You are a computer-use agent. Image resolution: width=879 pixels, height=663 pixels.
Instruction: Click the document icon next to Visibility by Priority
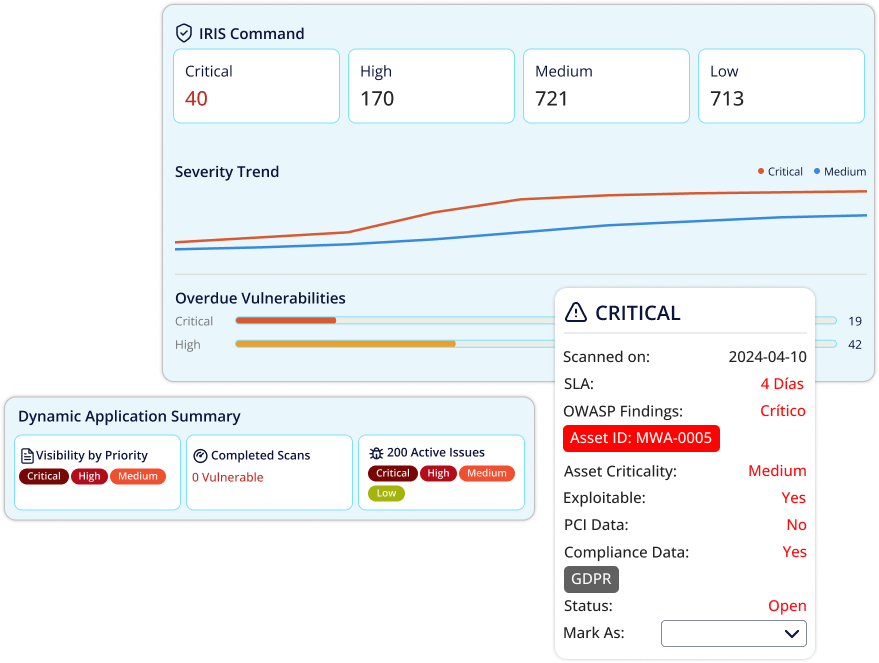[27, 456]
